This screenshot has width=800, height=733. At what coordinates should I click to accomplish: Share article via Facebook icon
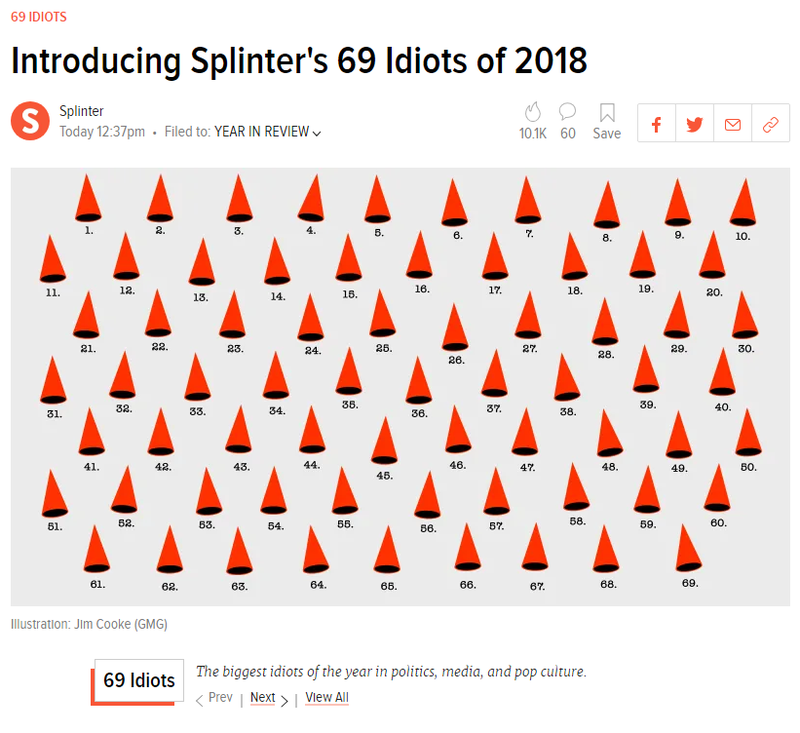tap(656, 124)
